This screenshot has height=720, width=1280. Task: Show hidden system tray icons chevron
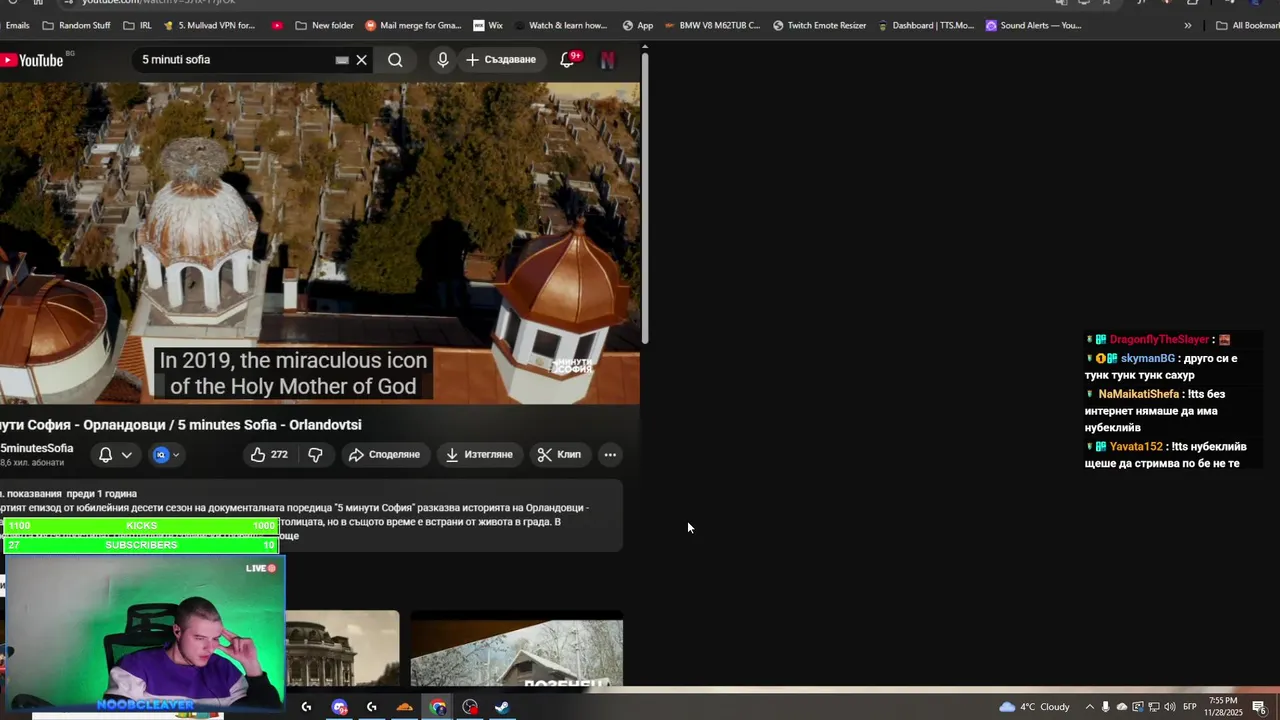(x=1089, y=707)
